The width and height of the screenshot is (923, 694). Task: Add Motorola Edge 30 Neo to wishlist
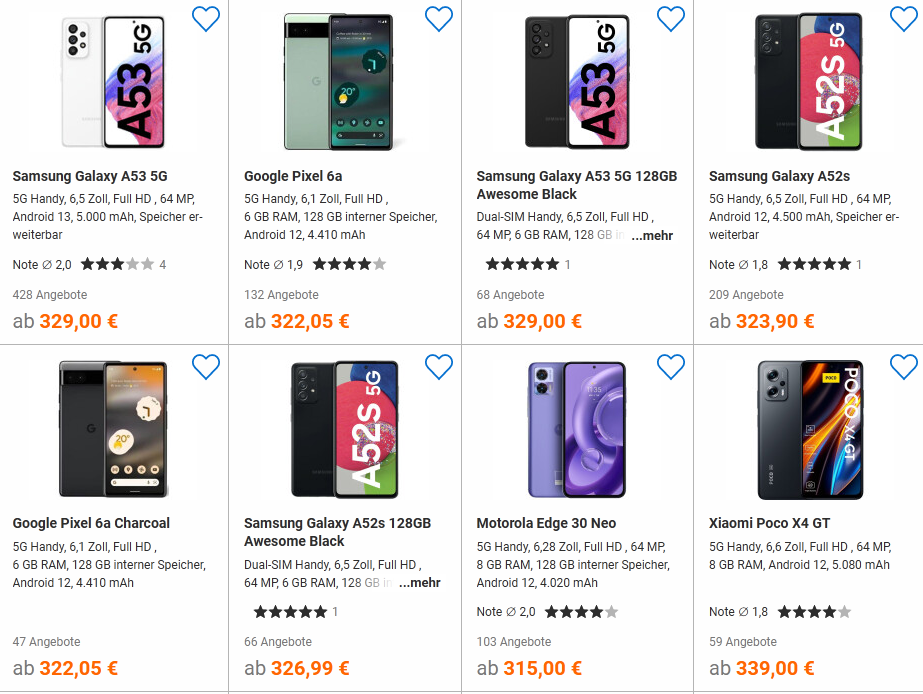(x=671, y=367)
